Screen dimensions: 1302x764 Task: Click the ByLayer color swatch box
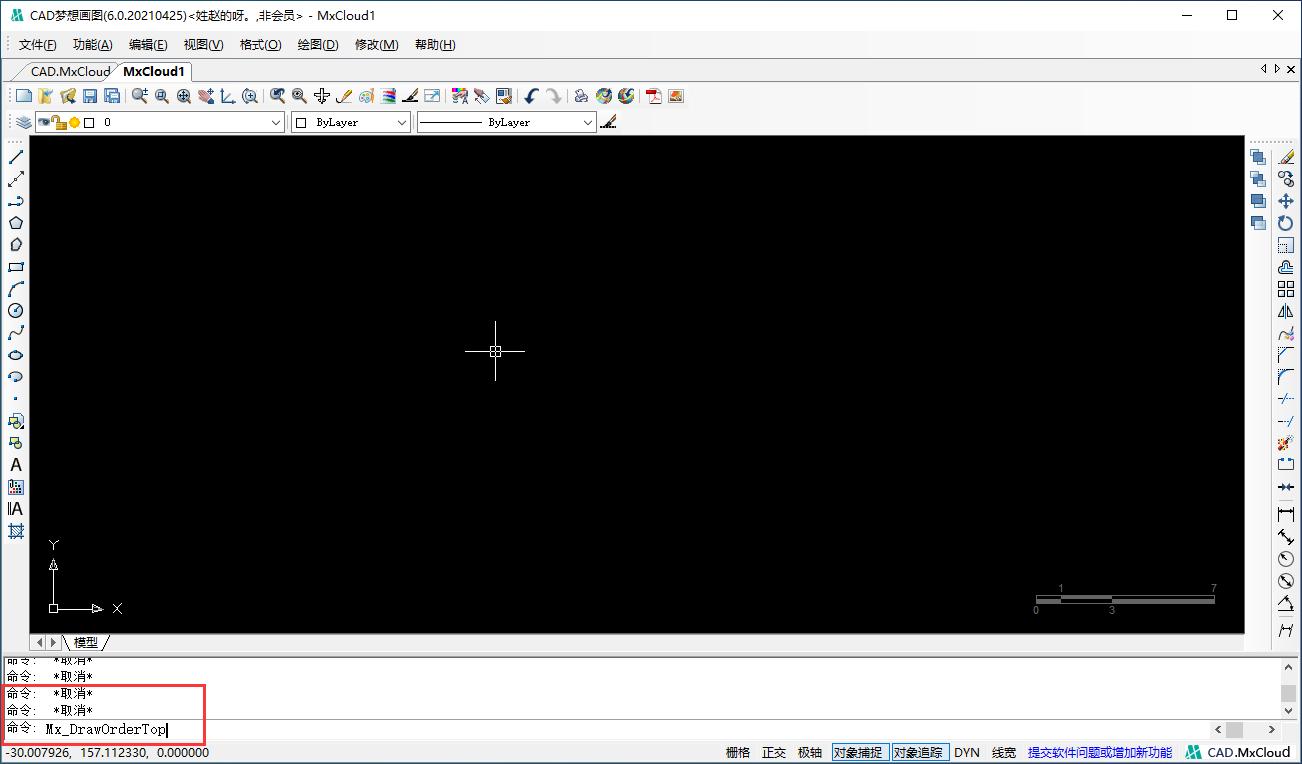click(x=301, y=122)
